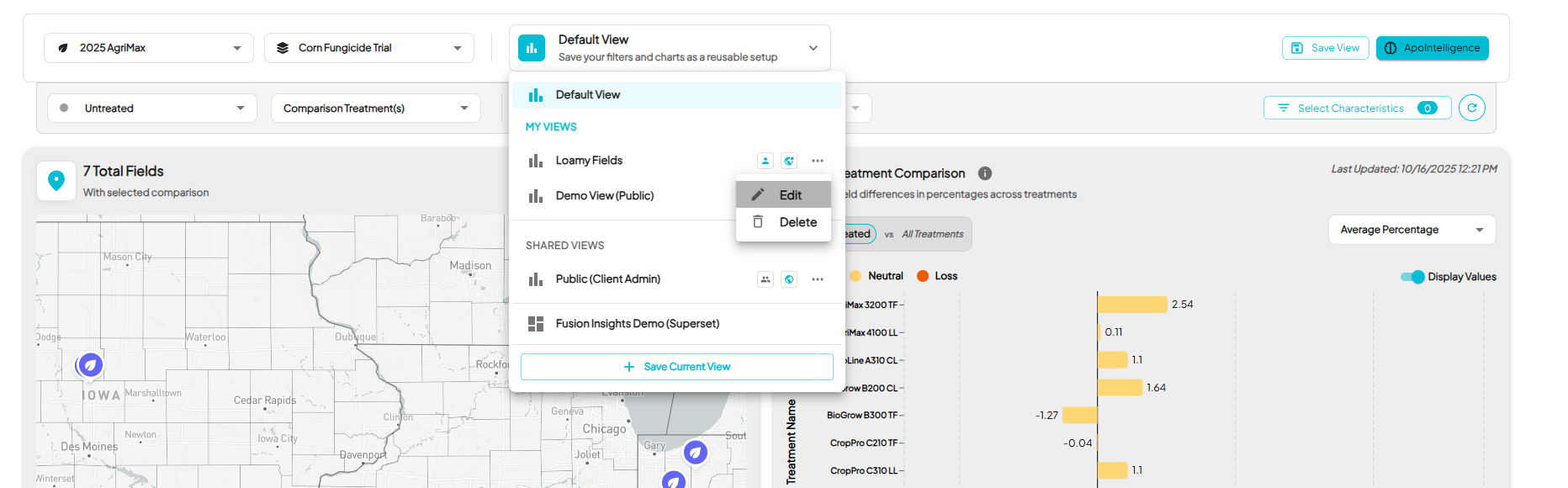Click the field marker near Mason City on map
The image size is (1568, 488).
pyautogui.click(x=90, y=365)
